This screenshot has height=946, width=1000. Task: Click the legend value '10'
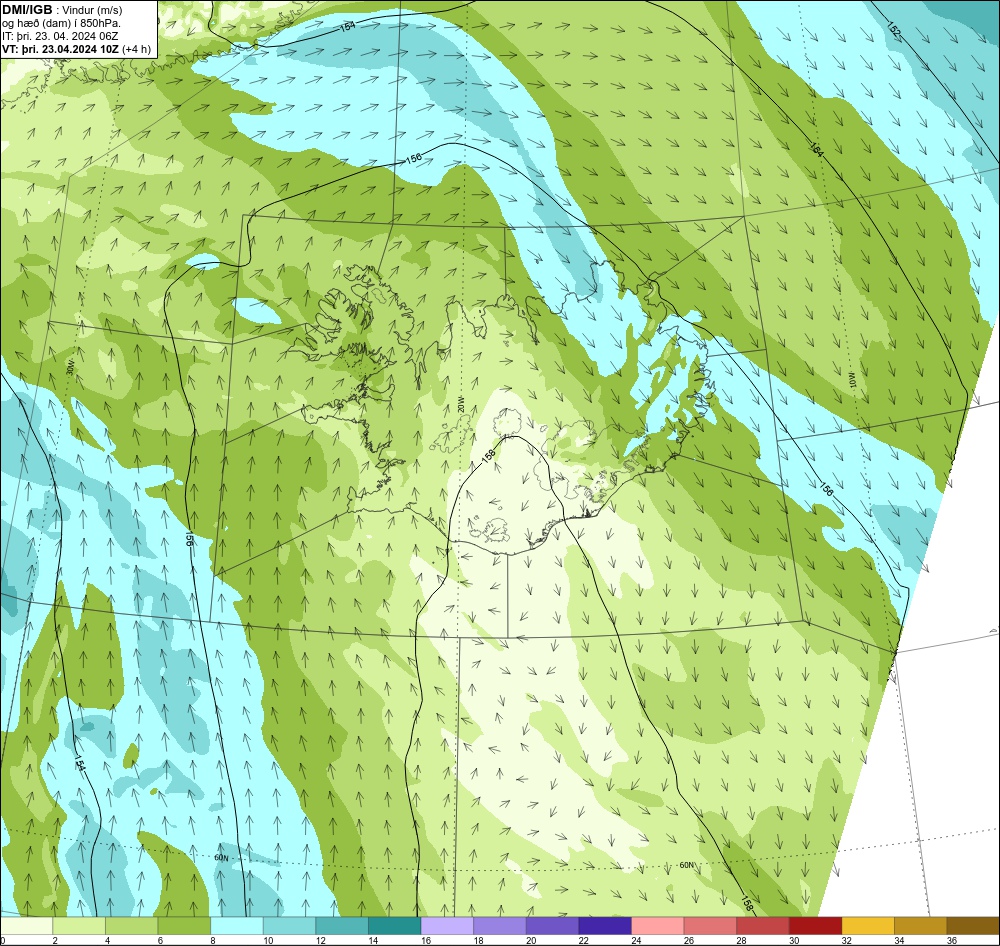pyautogui.click(x=268, y=940)
